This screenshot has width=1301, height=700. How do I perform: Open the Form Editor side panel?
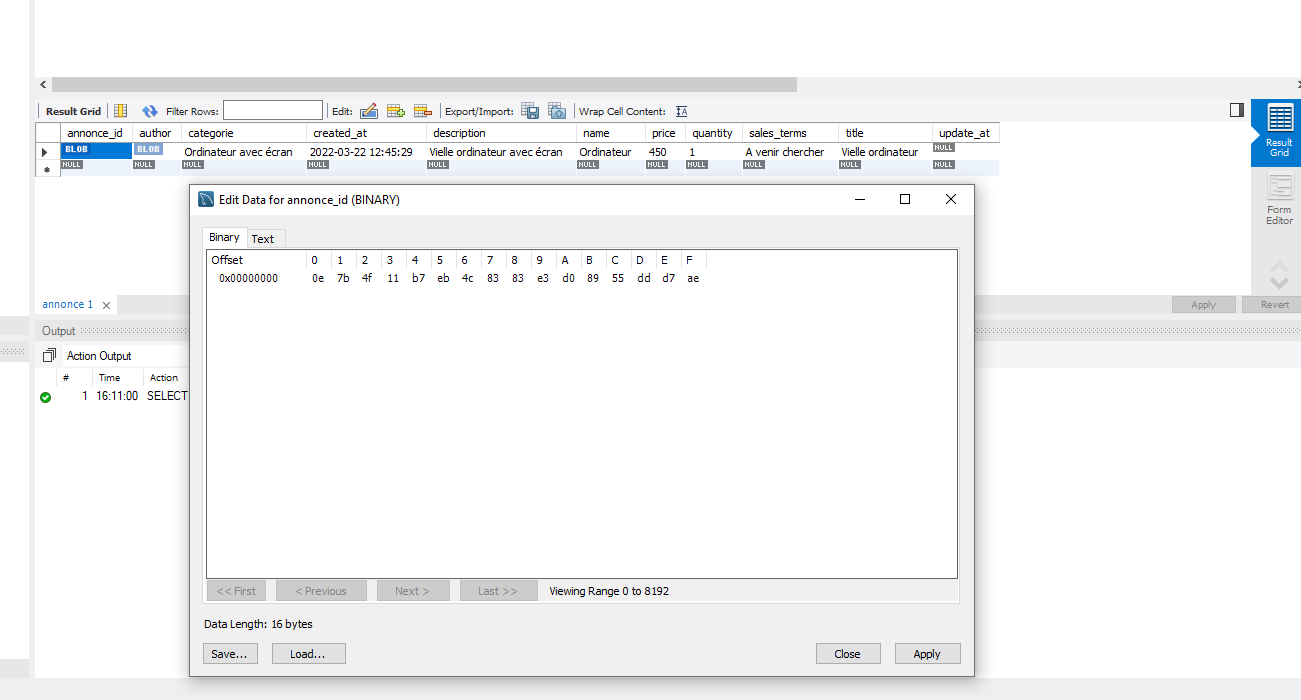(x=1279, y=199)
